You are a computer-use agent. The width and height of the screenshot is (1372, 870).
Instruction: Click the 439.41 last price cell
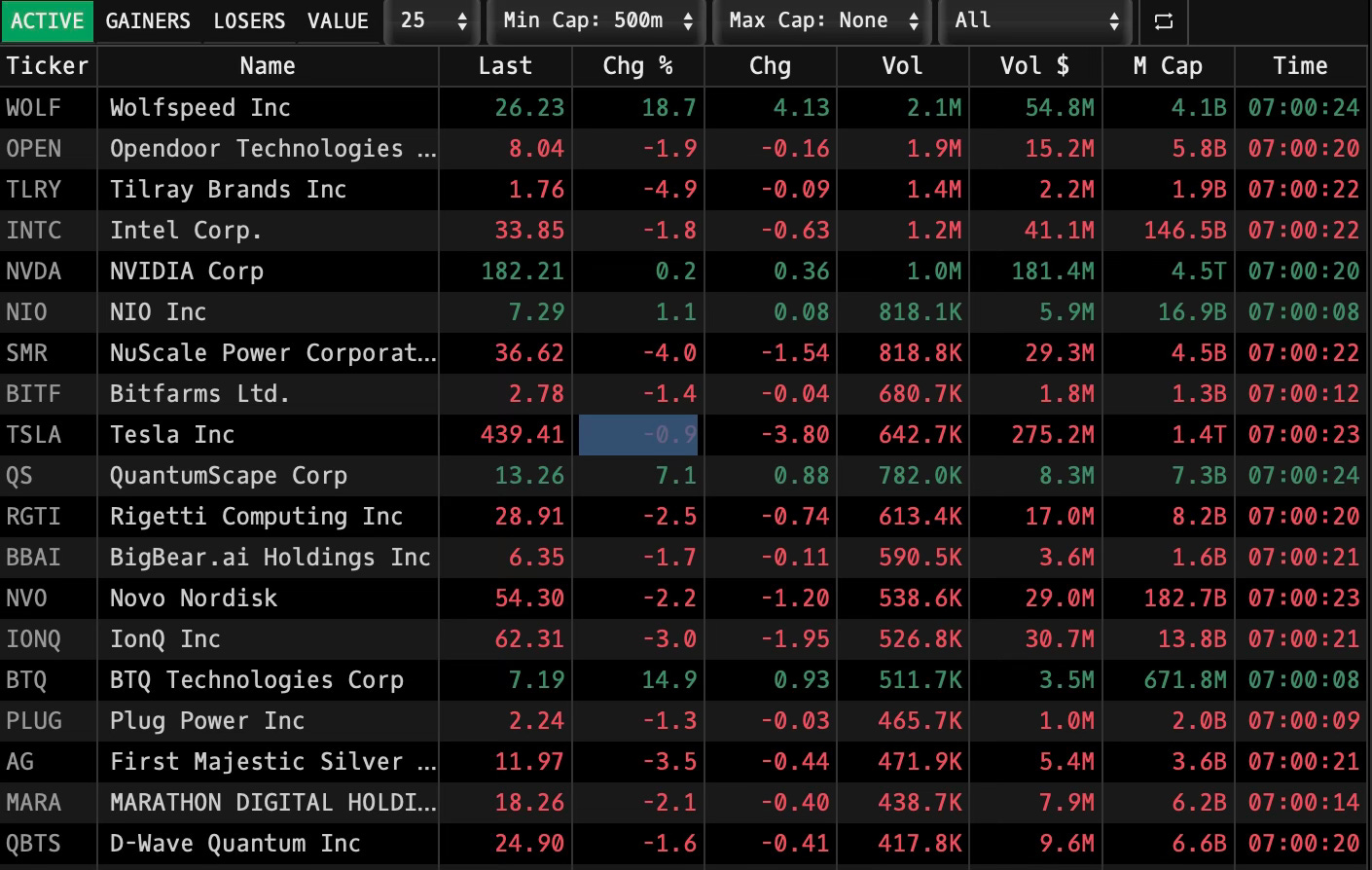(x=506, y=435)
